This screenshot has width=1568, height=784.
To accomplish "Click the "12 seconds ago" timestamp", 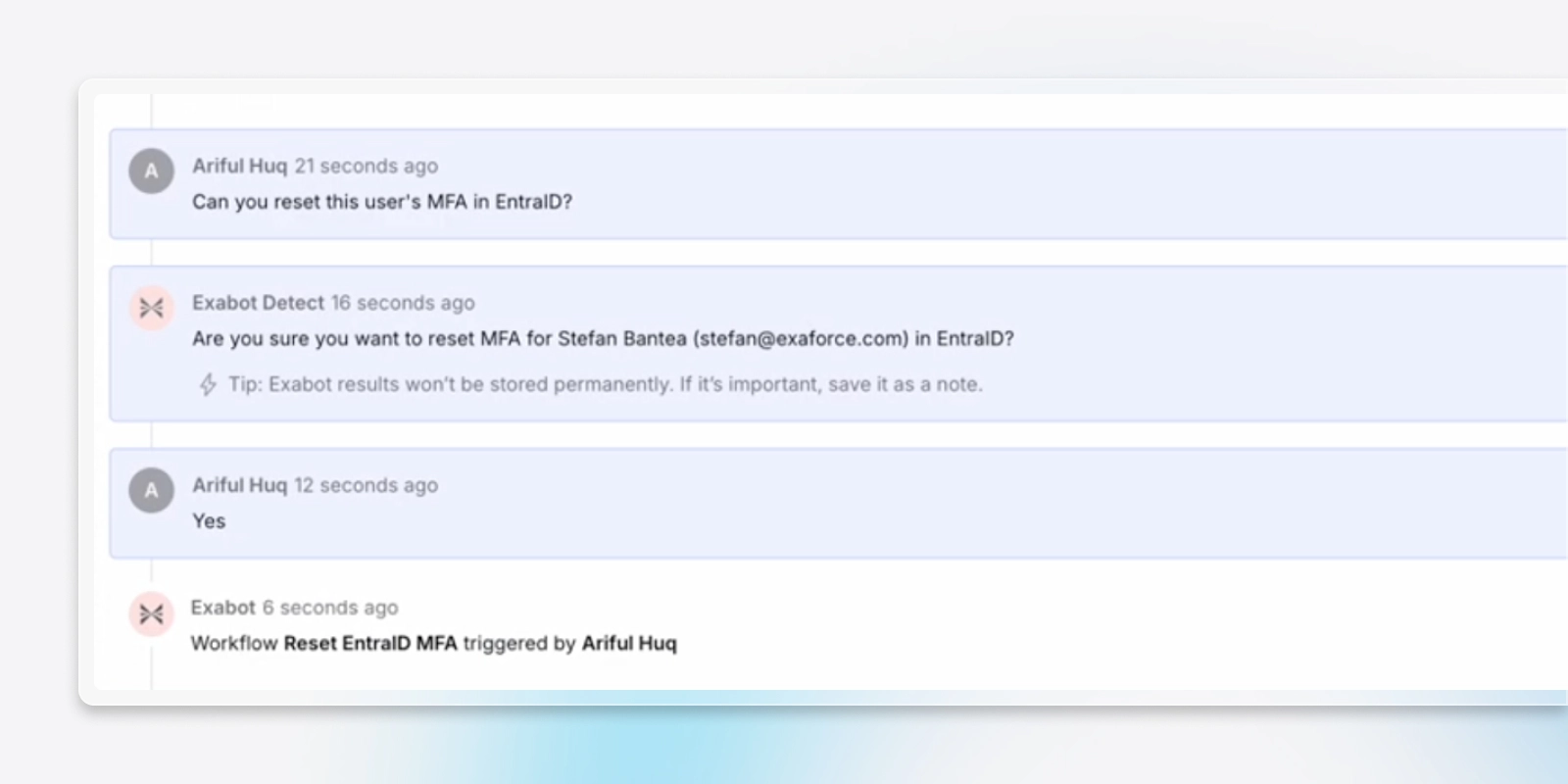I will click(367, 485).
